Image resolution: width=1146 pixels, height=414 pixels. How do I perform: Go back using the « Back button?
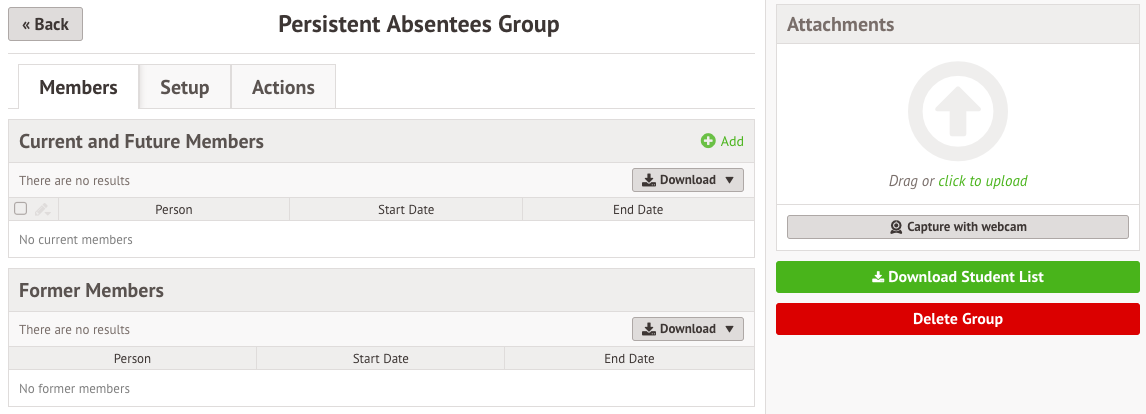pyautogui.click(x=45, y=24)
